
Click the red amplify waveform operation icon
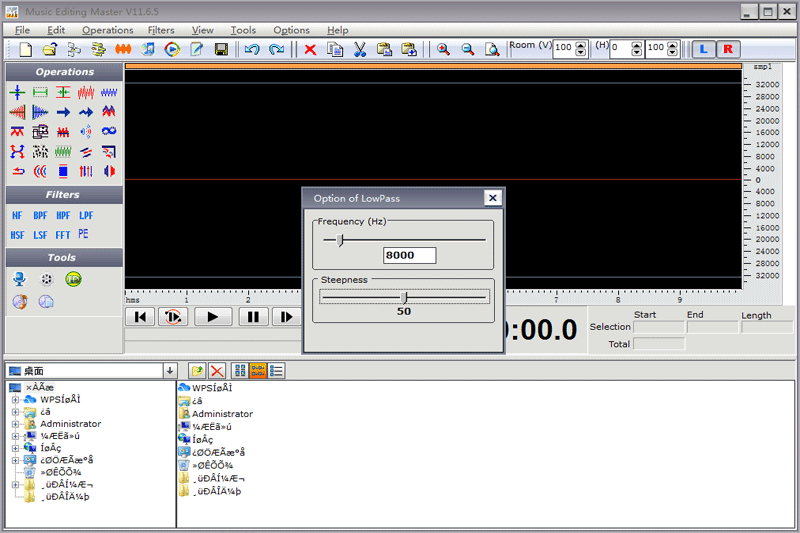click(x=86, y=92)
